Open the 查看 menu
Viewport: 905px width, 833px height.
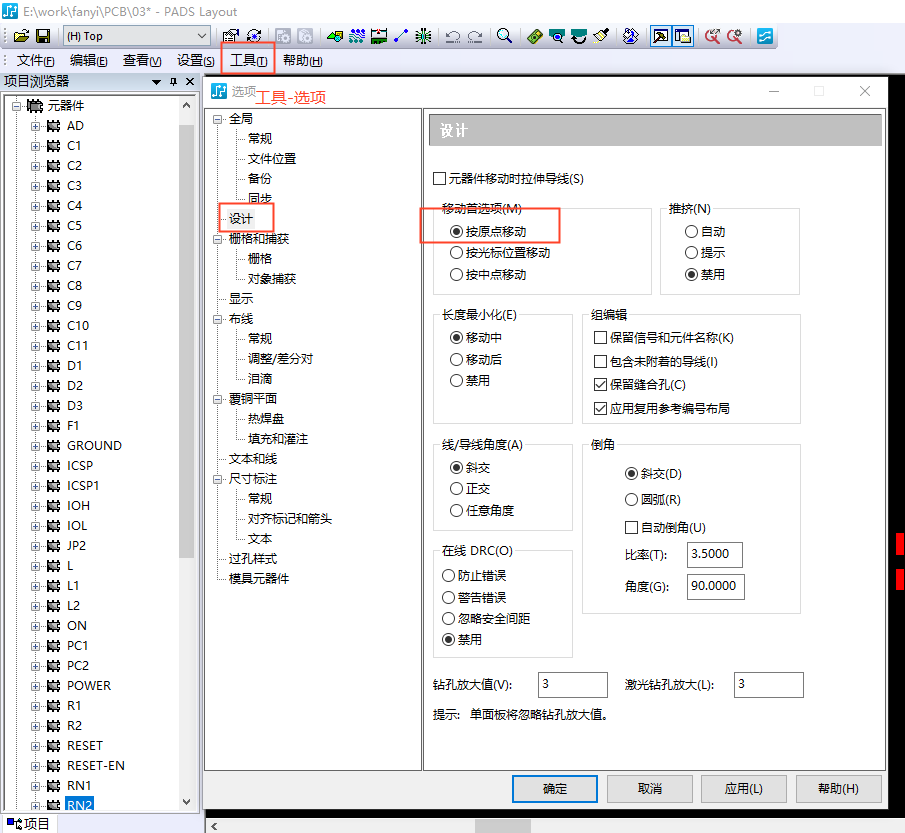141,60
